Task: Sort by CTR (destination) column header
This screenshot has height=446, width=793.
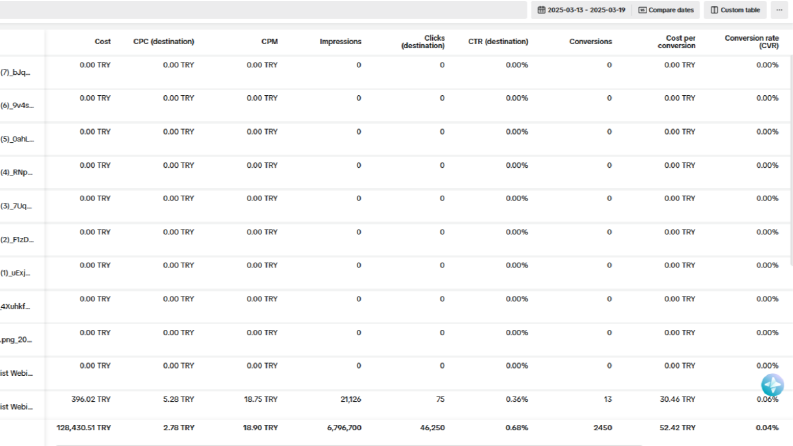Action: (x=498, y=41)
